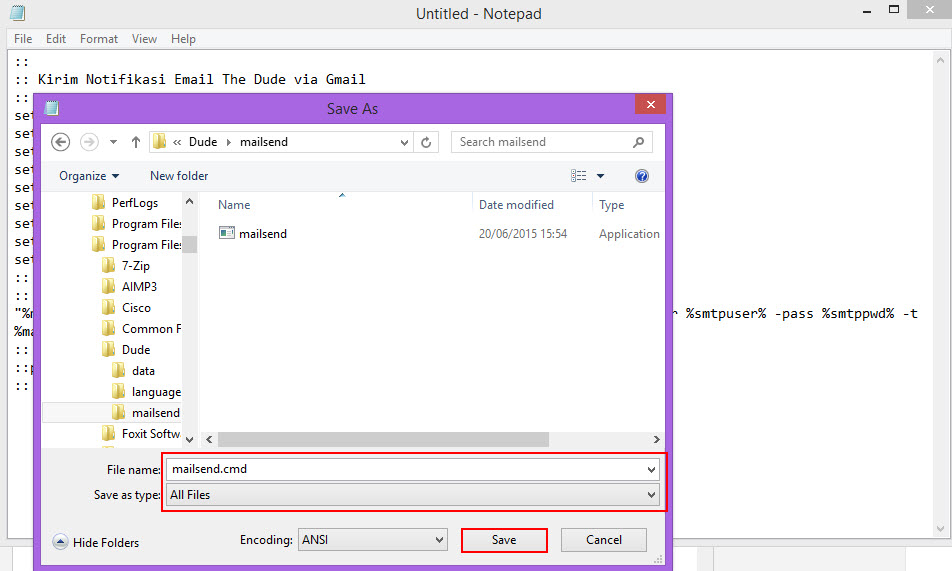The image size is (952, 571).
Task: Go up one folder level
Action: (136, 142)
